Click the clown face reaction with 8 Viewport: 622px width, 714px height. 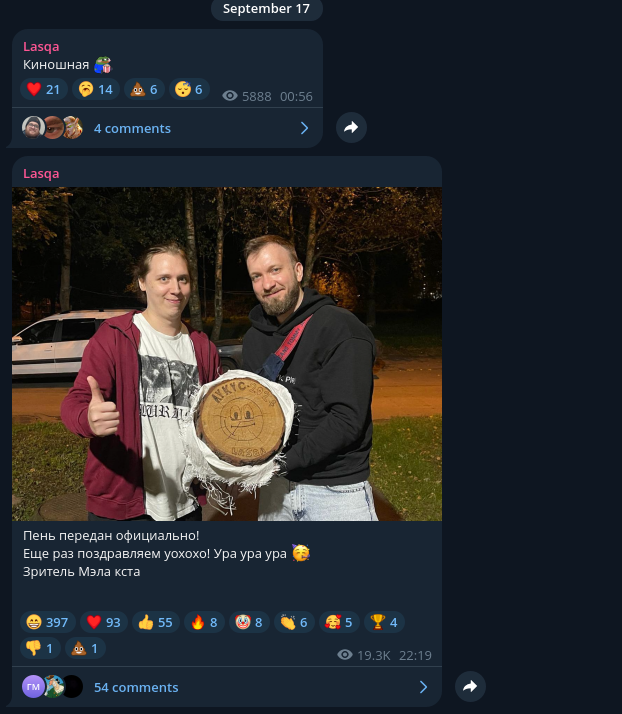(x=249, y=622)
